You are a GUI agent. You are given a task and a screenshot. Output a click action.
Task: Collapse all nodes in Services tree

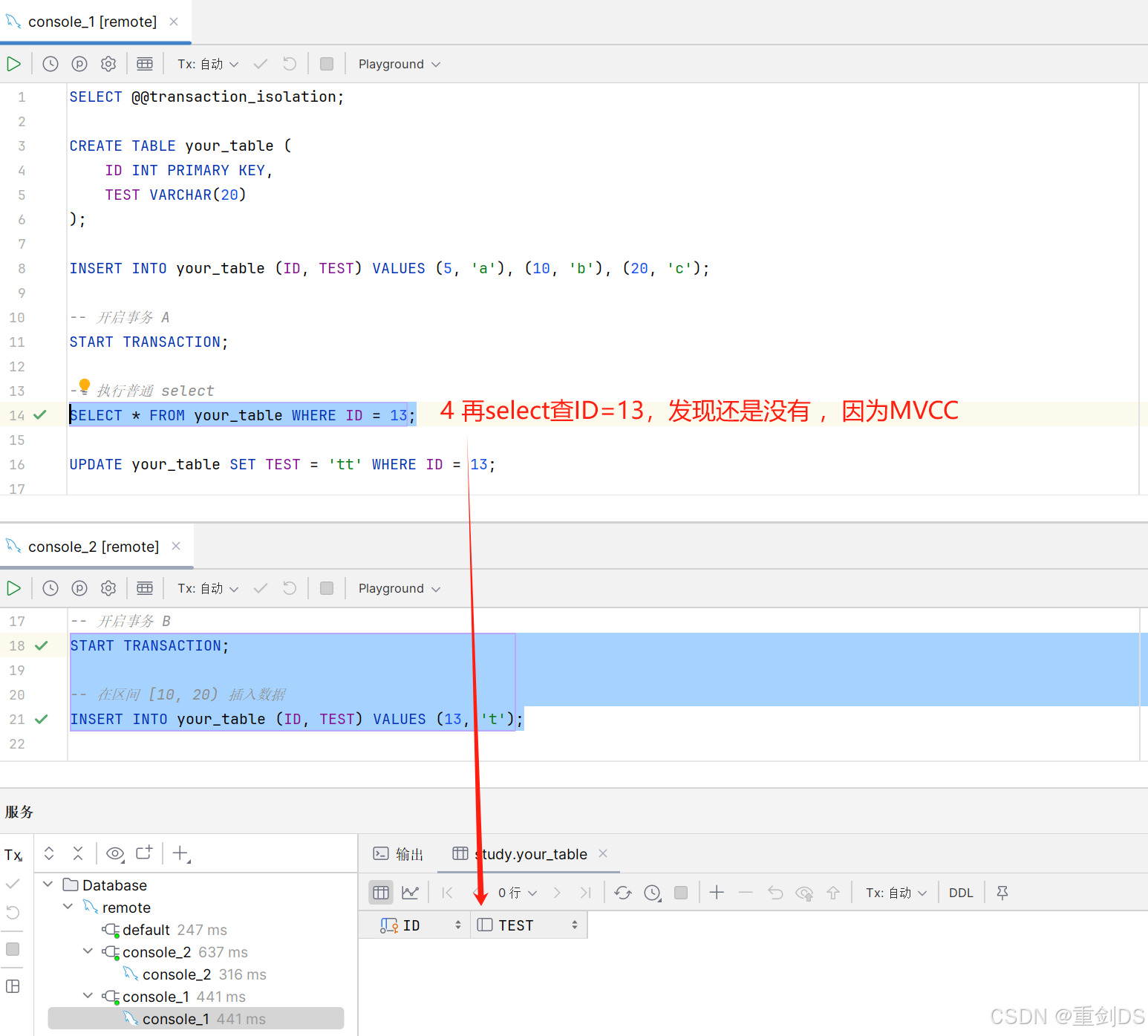coord(78,853)
